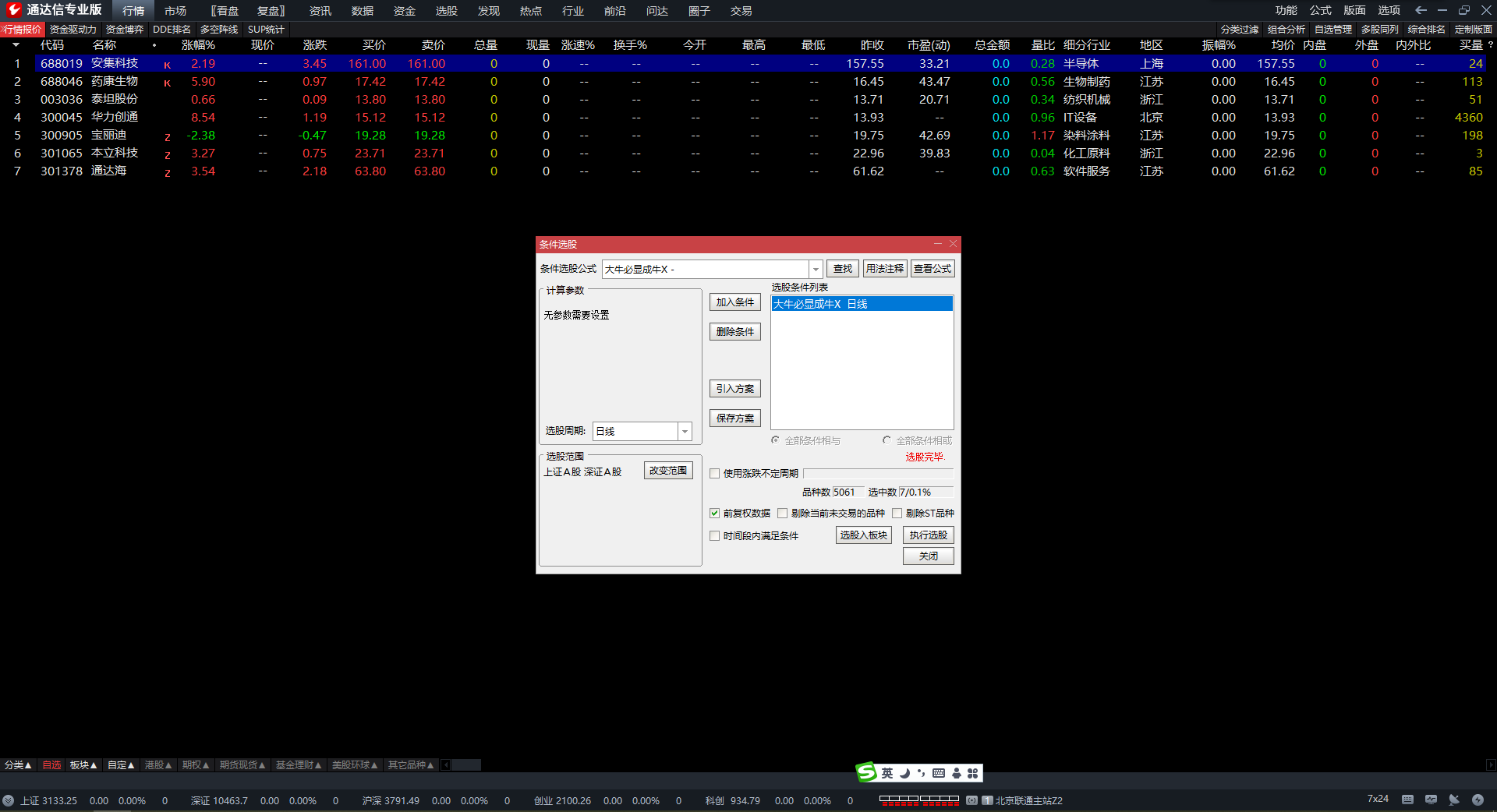Open Sogou soft keyboard icon
This screenshot has height=812, width=1497.
(939, 773)
